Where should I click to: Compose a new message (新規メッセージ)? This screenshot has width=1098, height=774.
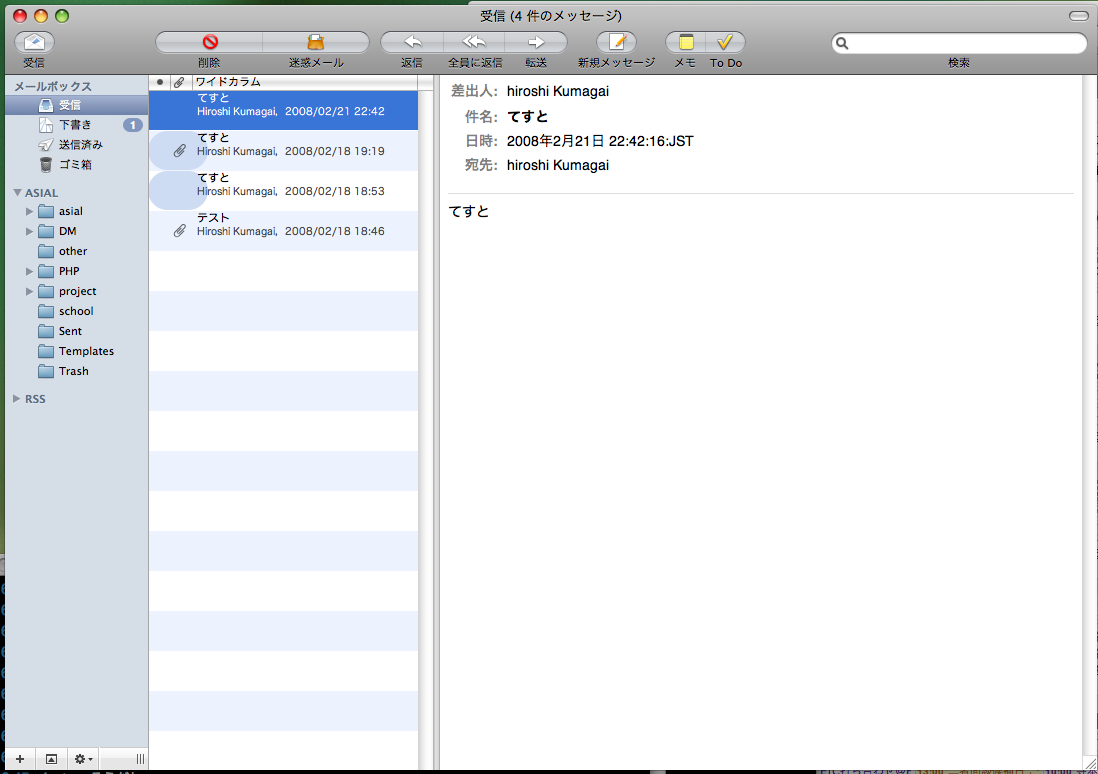point(616,43)
